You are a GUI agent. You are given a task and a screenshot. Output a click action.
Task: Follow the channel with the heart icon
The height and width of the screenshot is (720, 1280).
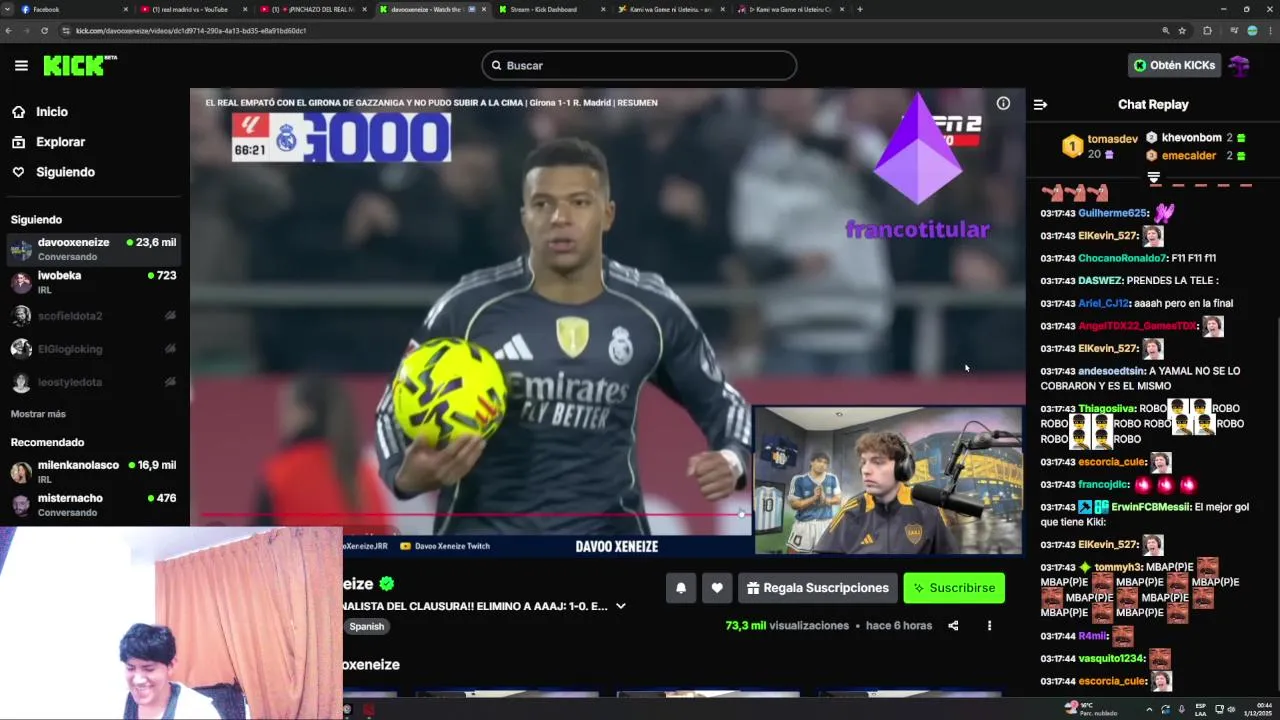coord(717,588)
